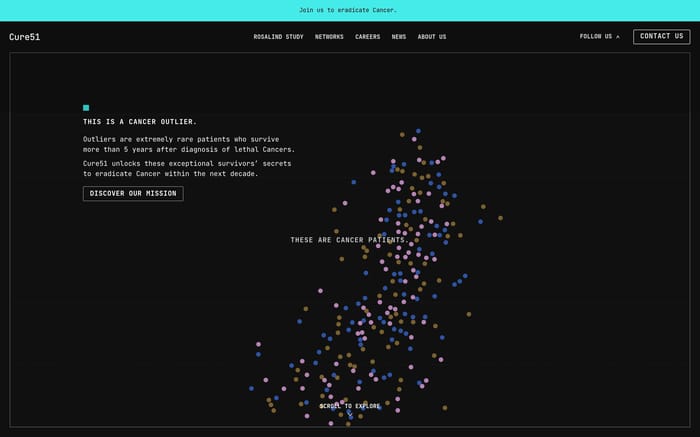This screenshot has height=437, width=700.
Task: Click the cyan outlier square marker
Action: point(86,108)
